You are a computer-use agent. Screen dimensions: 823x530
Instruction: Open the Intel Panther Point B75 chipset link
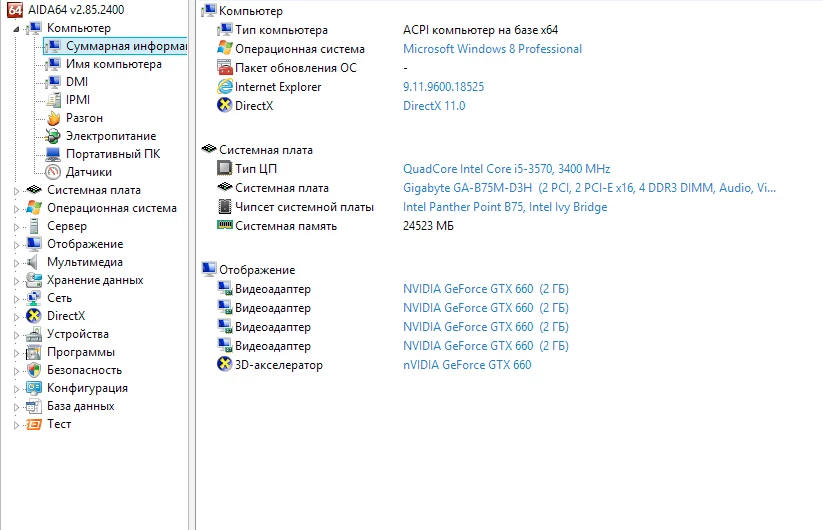click(505, 207)
